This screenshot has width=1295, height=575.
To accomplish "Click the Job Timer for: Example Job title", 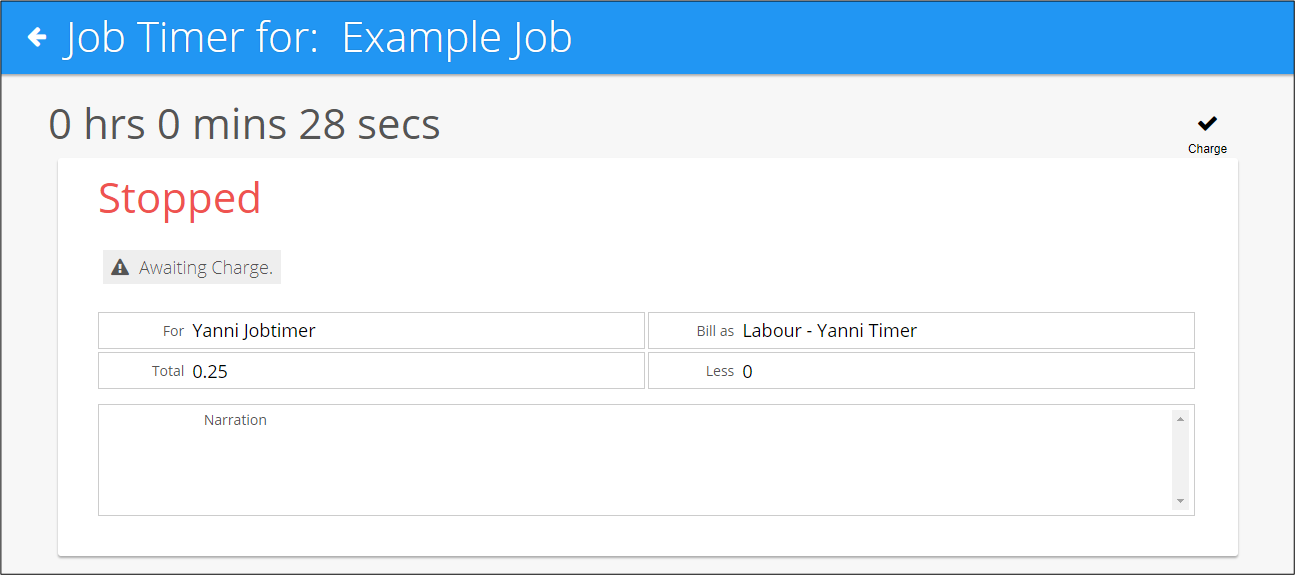I will click(x=319, y=38).
